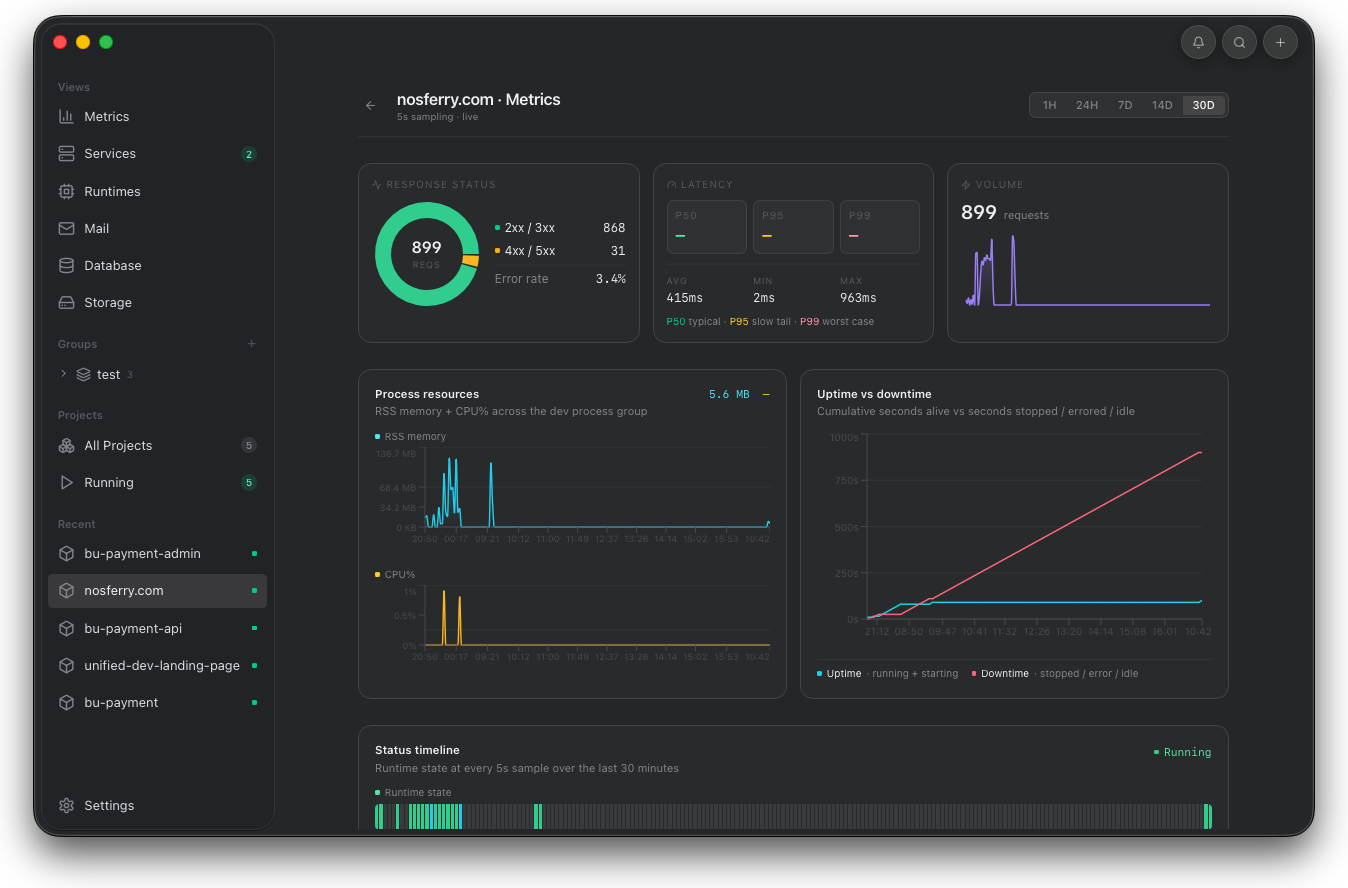
Task: Click the Services badge count 2
Action: point(249,154)
